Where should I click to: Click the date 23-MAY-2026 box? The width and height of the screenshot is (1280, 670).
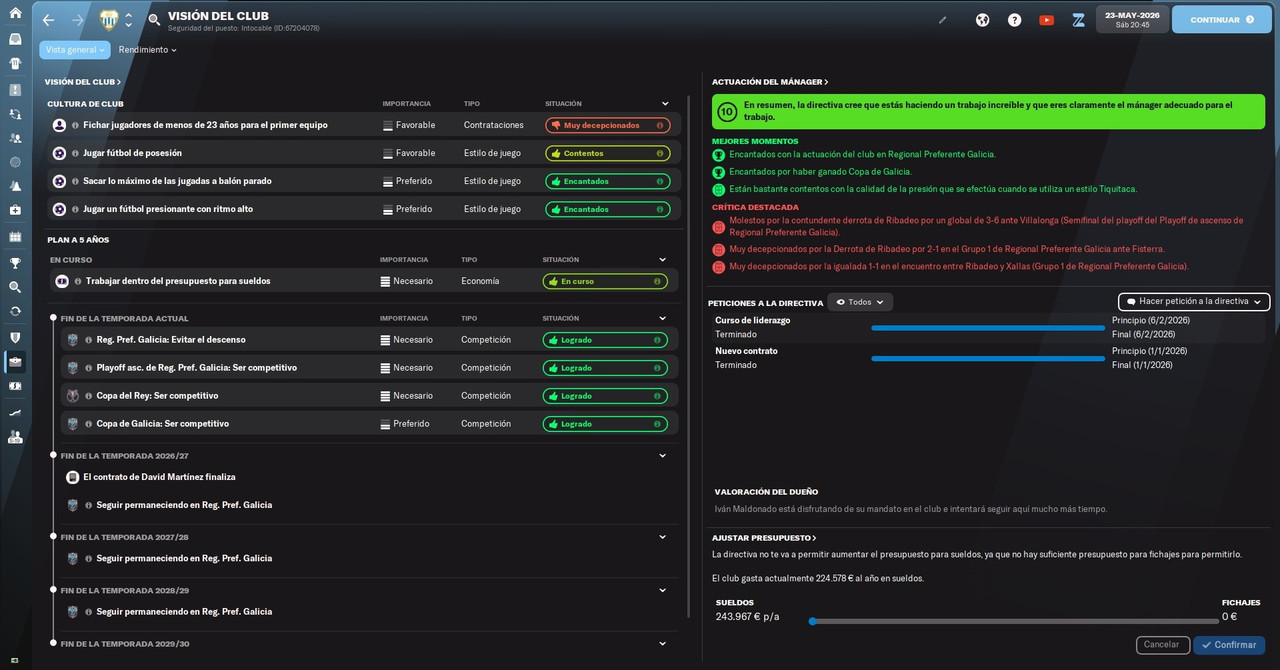pos(1132,20)
